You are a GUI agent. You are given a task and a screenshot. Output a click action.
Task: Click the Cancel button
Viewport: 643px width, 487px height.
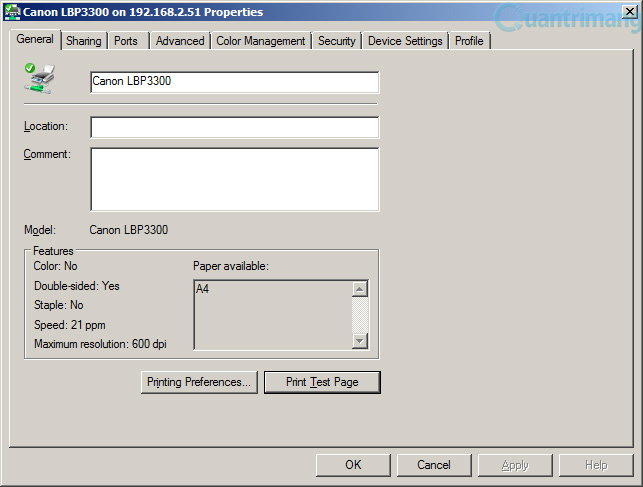tap(434, 465)
